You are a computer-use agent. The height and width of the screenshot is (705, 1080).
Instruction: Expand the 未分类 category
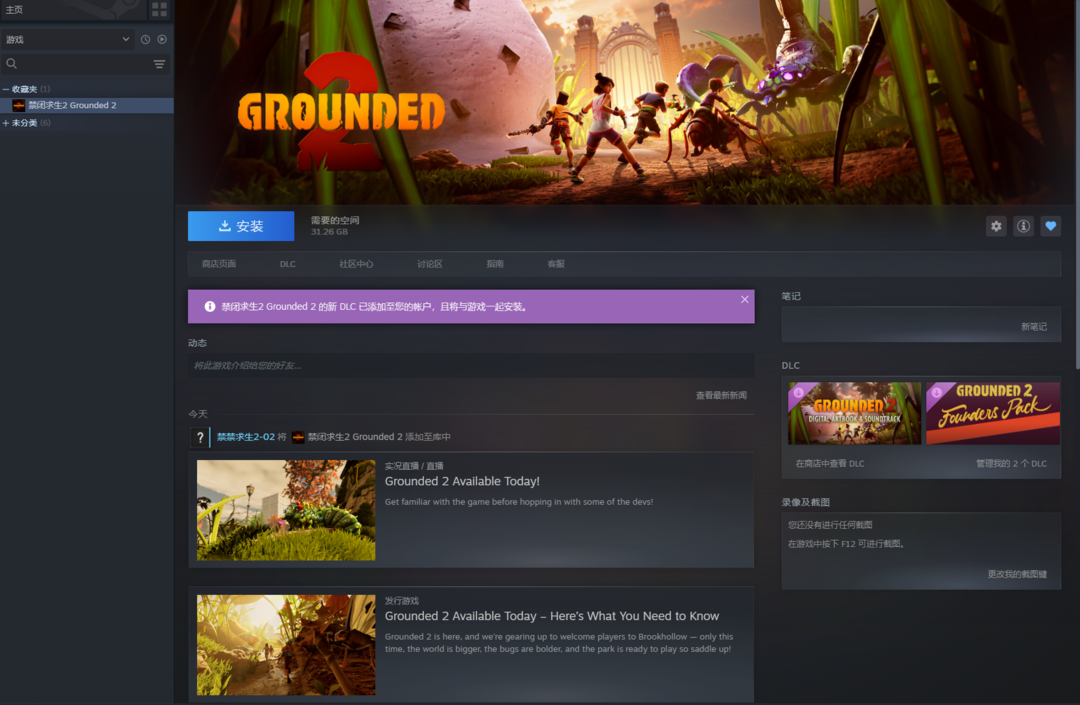tap(6, 123)
